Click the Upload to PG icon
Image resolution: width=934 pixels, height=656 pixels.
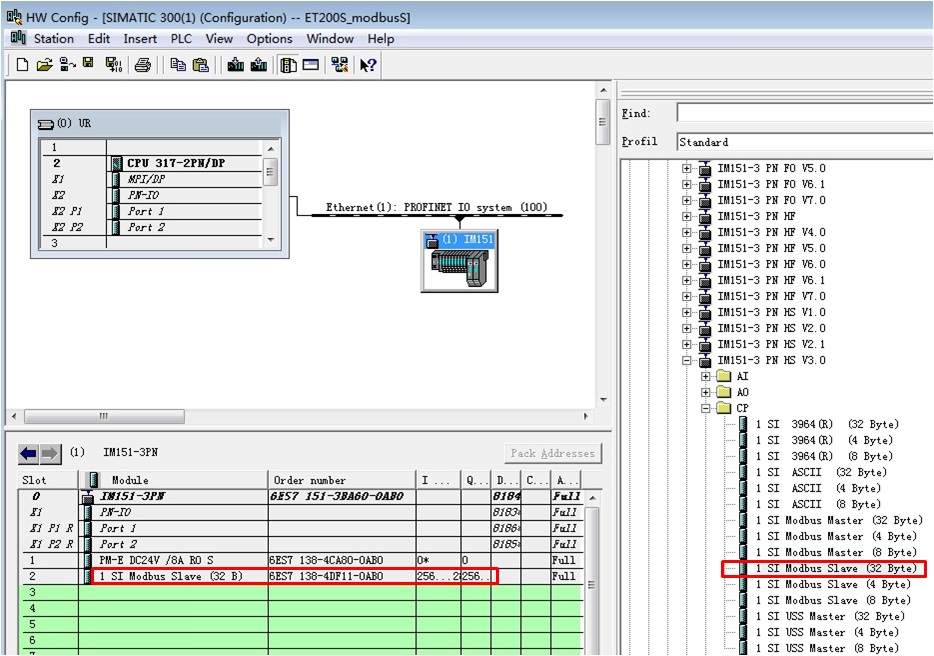click(259, 65)
